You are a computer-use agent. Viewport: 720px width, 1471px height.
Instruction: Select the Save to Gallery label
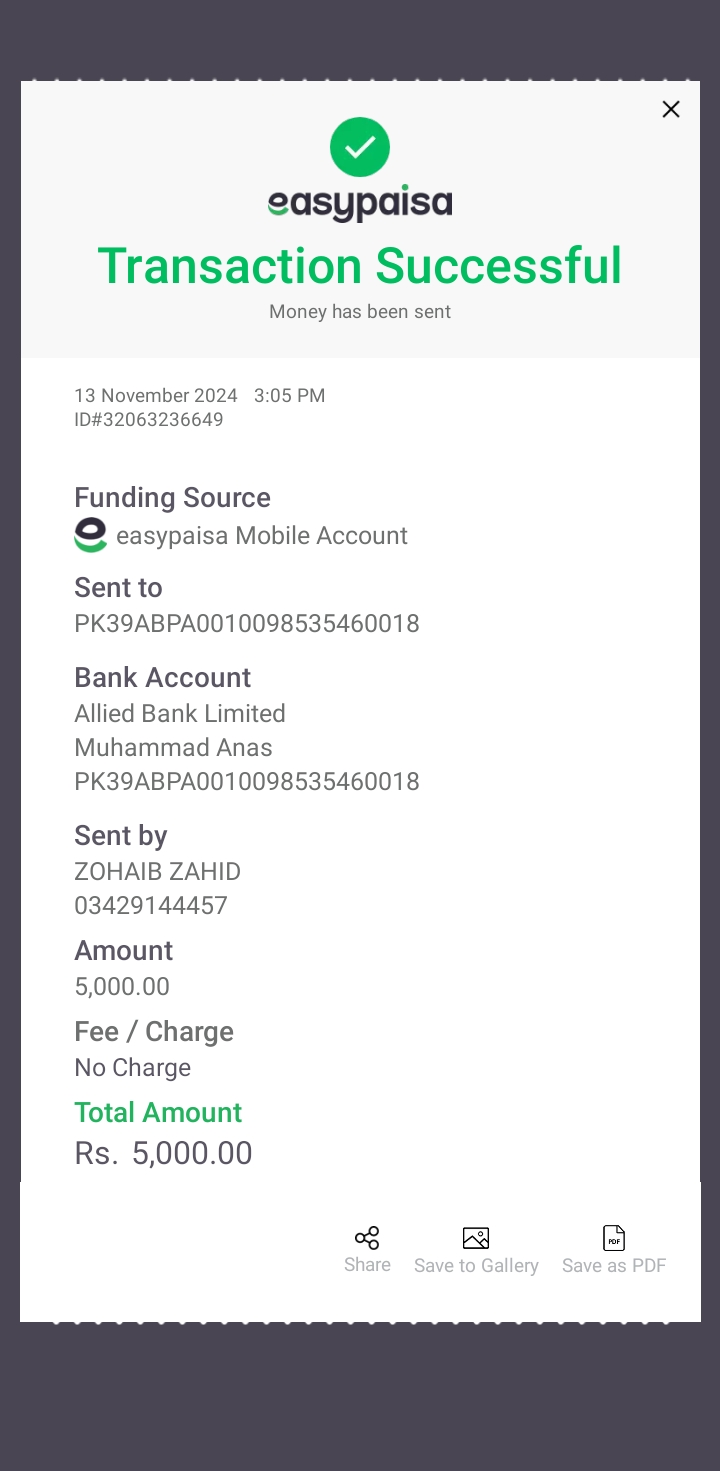(x=476, y=1266)
